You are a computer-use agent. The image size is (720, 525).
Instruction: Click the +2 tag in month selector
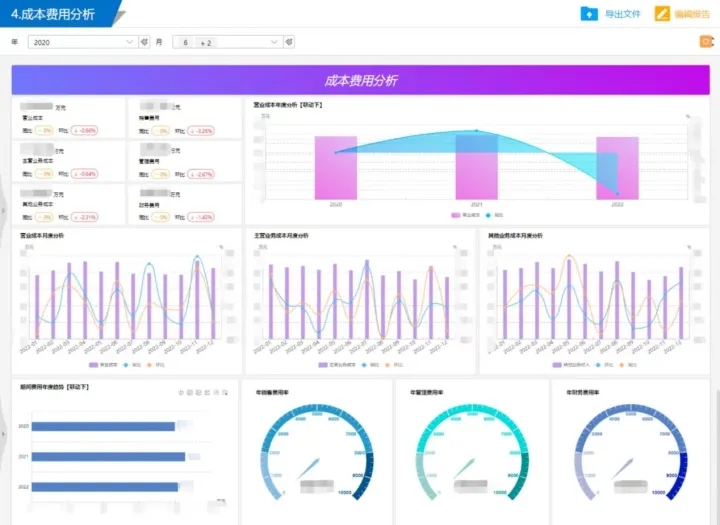pyautogui.click(x=206, y=43)
